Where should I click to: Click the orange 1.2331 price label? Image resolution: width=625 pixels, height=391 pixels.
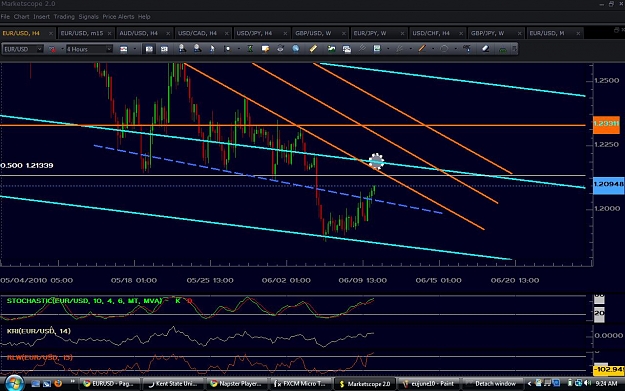click(606, 124)
